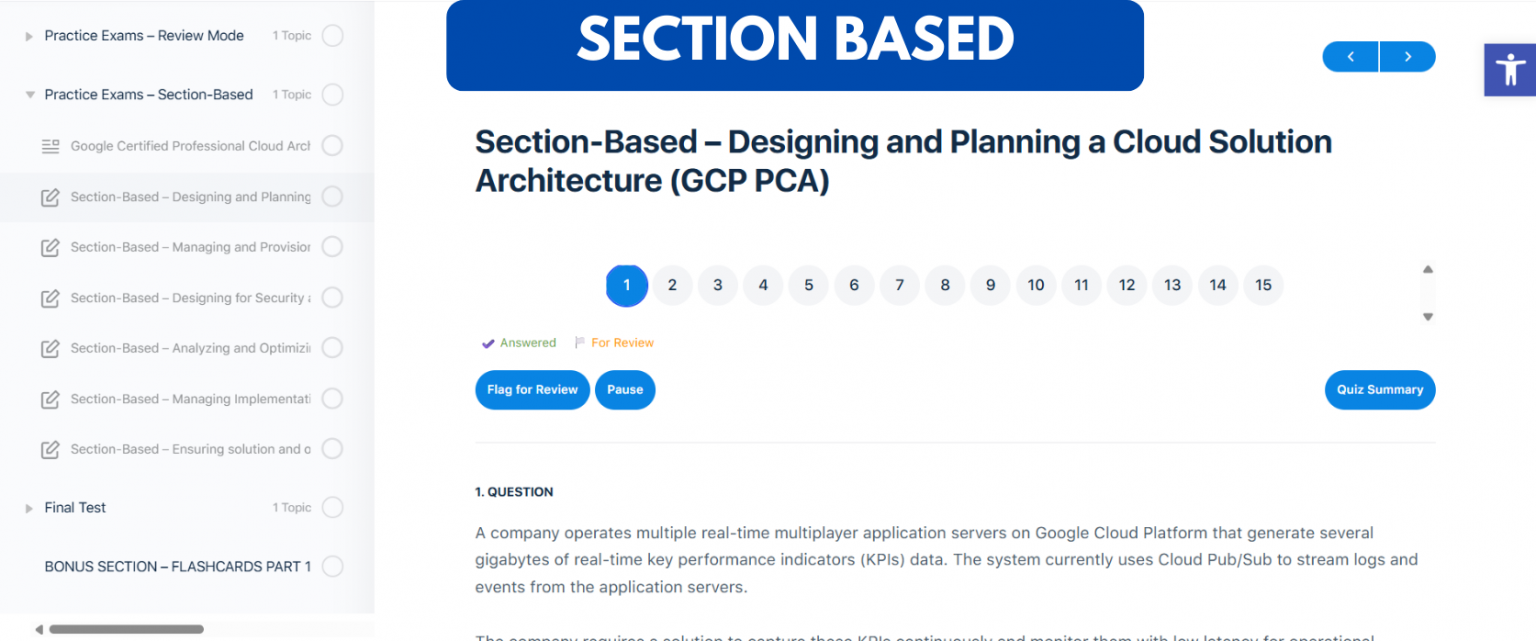The height and width of the screenshot is (641, 1536).
Task: Jump to question 7 in the question navigator
Action: (x=899, y=285)
